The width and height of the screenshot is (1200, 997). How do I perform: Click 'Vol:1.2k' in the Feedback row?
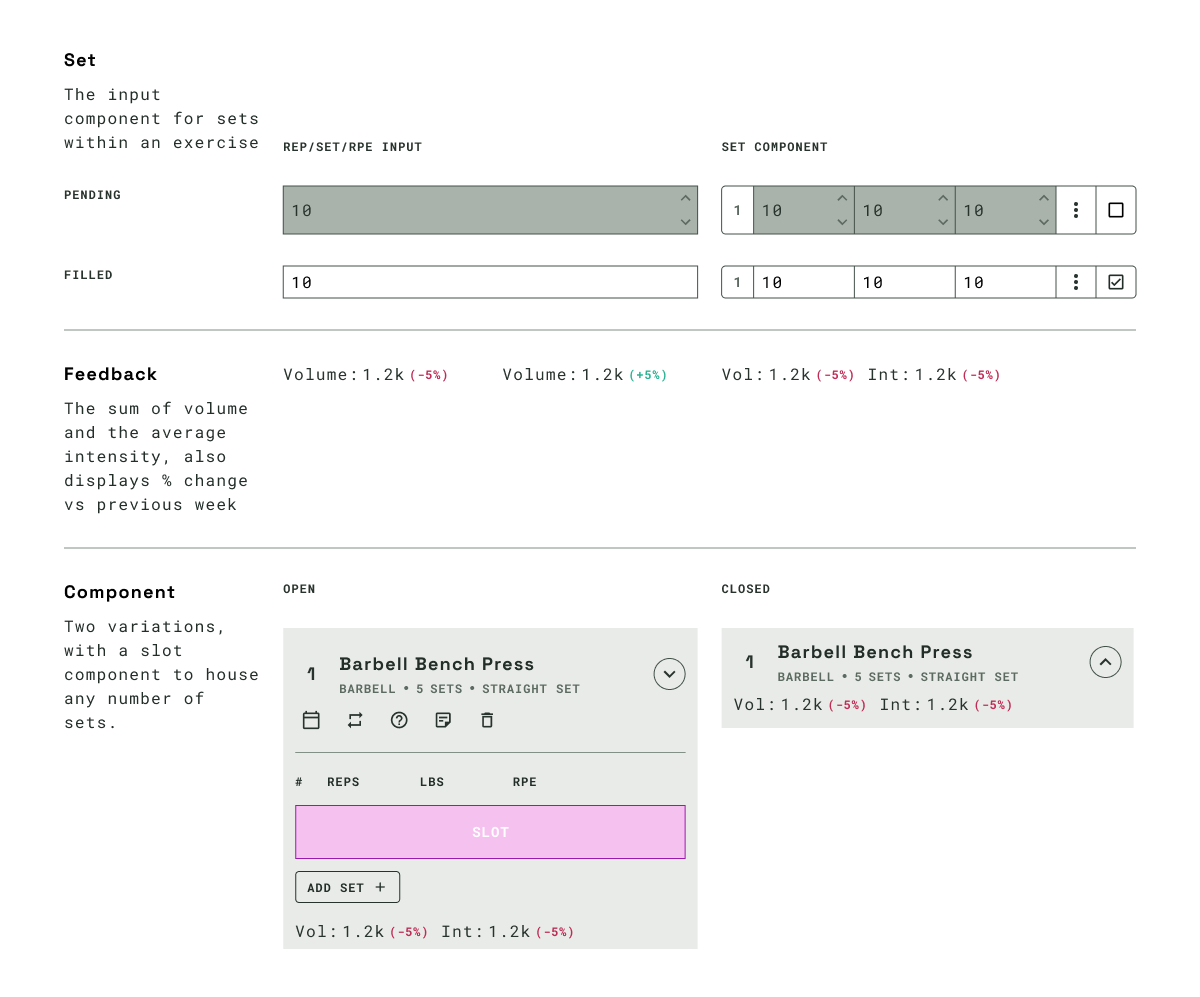point(766,375)
